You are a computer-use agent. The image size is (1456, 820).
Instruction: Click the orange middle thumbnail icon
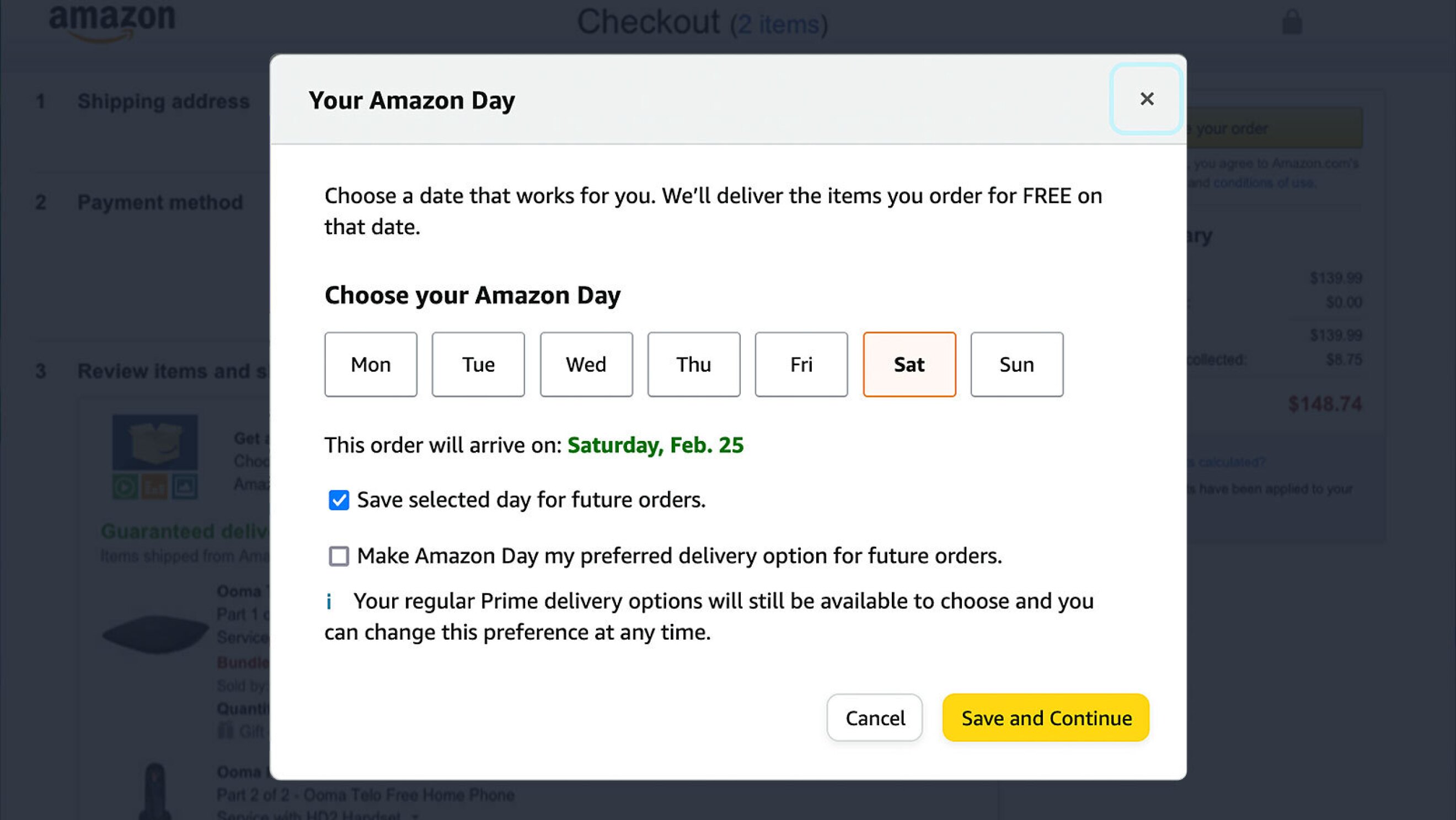click(156, 487)
